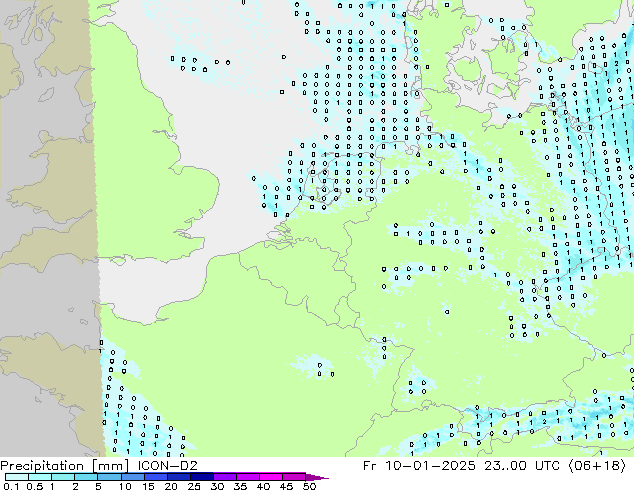634x490 pixels.
Task: Click the 25–30 mm dark blue swatch
Action: coord(201,477)
